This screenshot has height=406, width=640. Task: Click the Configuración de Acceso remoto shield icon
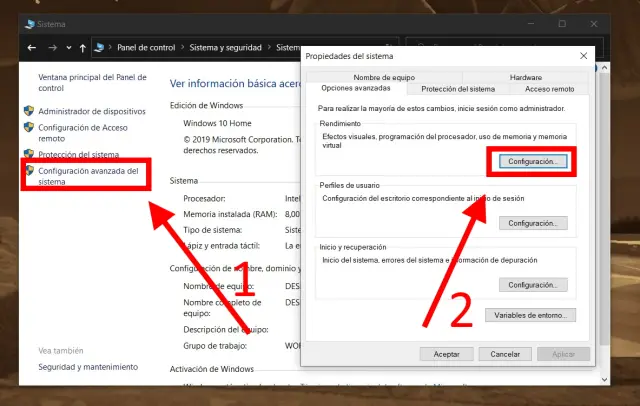pyautogui.click(x=28, y=127)
